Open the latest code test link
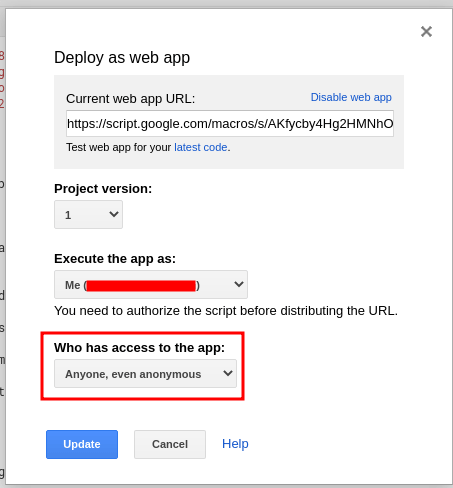The width and height of the screenshot is (453, 488). [201, 147]
